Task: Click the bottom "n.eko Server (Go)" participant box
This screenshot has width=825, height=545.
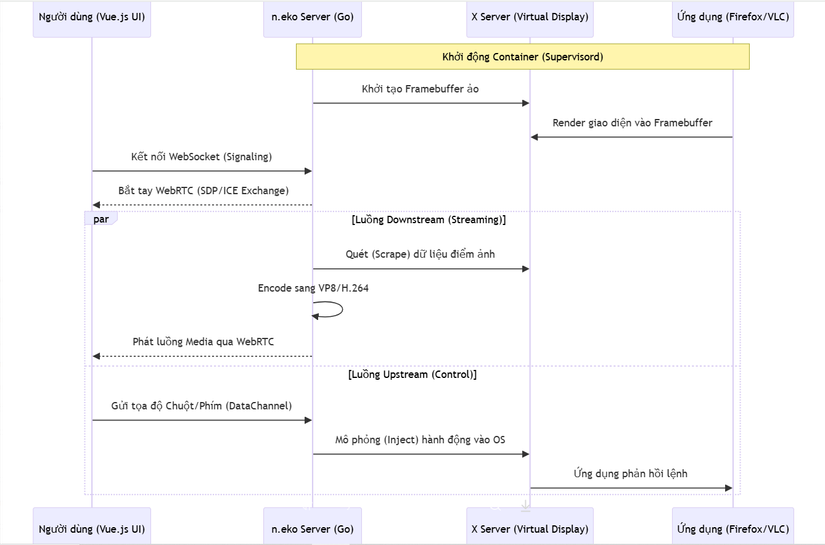Action: click(312, 528)
